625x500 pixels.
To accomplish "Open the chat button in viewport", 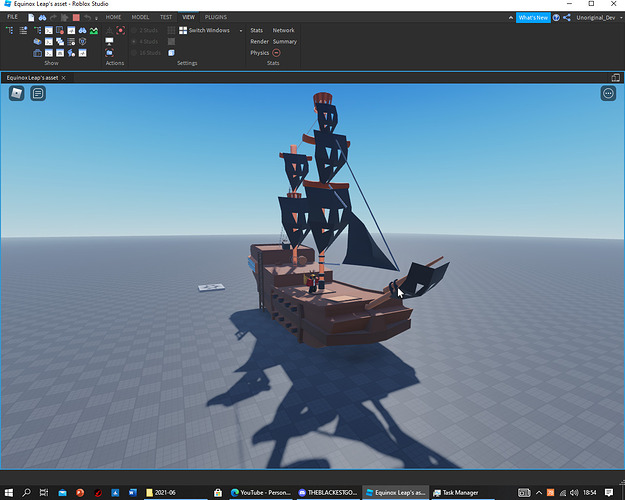I will click(38, 93).
